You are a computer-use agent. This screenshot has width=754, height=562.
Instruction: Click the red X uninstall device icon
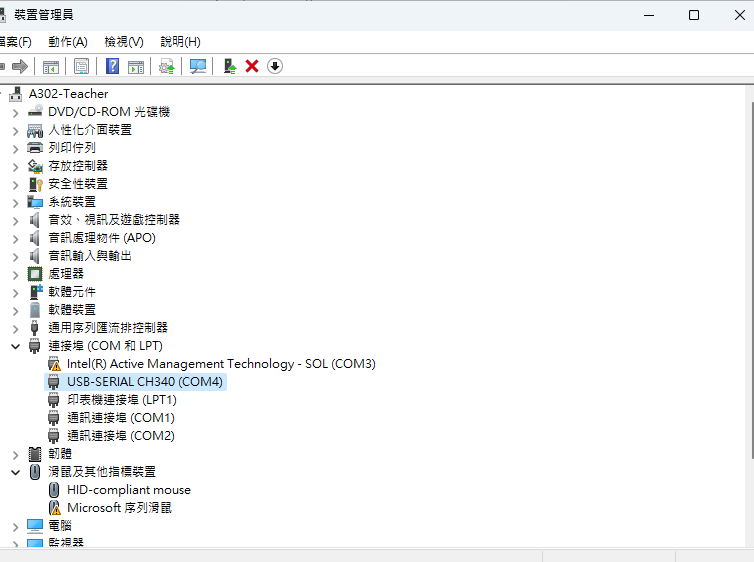pos(252,66)
